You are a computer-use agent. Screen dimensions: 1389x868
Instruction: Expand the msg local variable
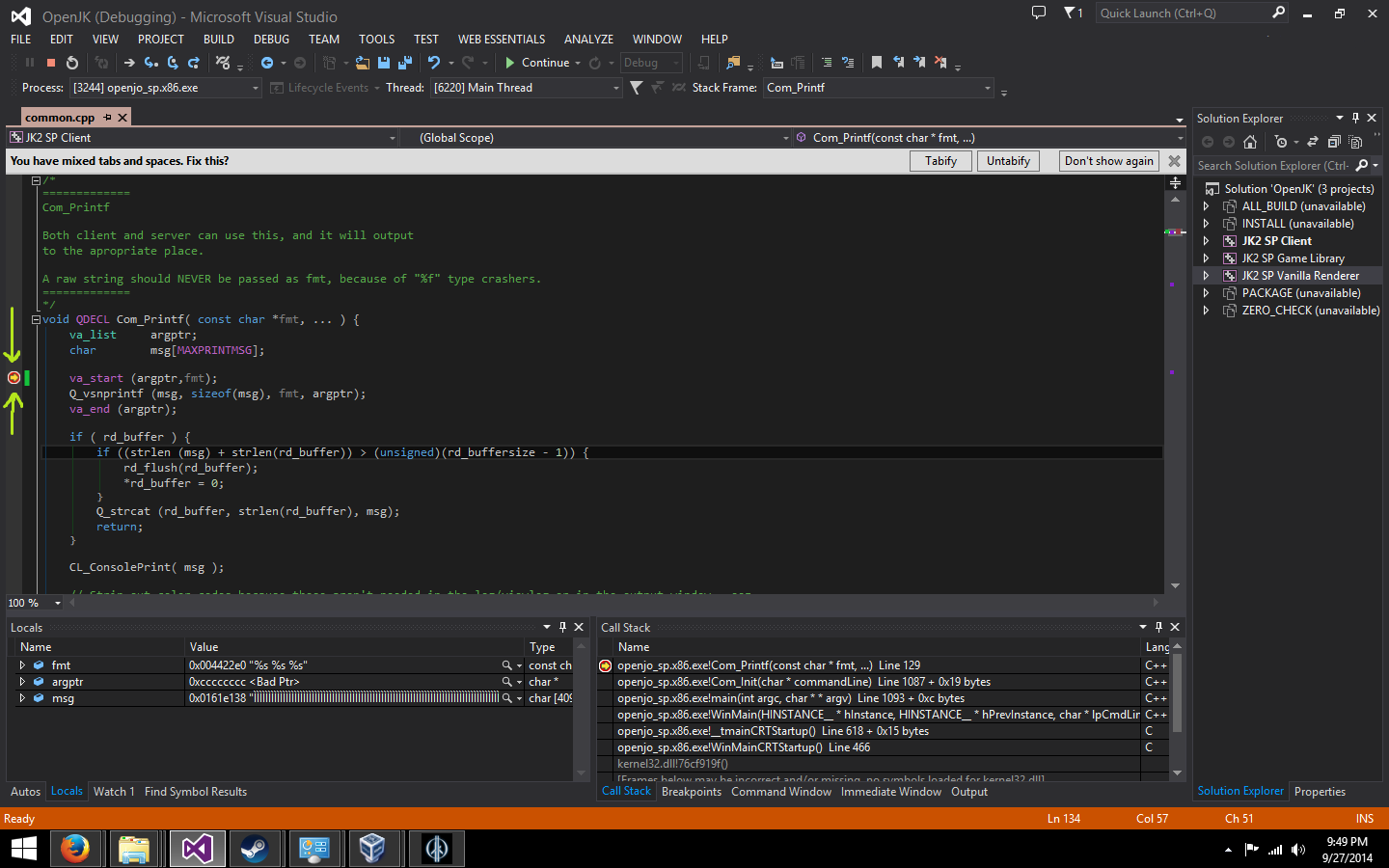click(x=22, y=698)
